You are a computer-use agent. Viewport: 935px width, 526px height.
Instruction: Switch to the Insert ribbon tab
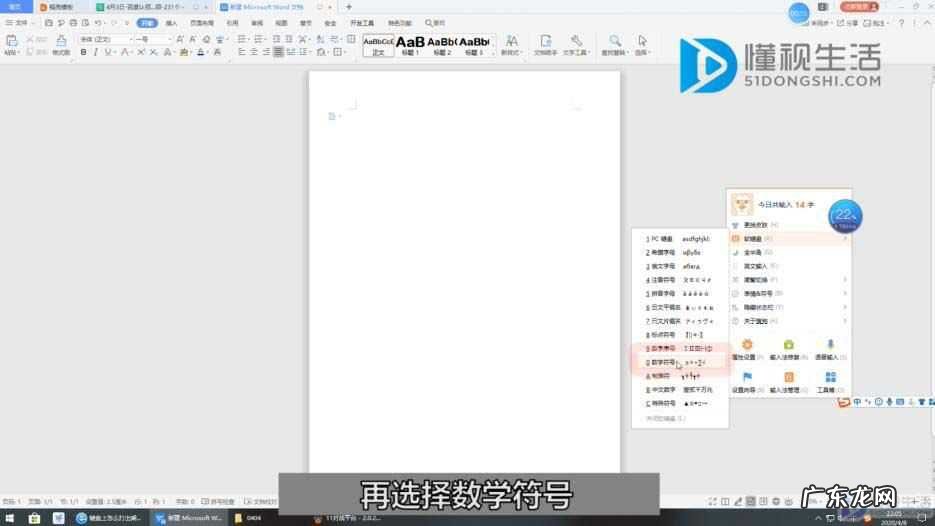171,23
